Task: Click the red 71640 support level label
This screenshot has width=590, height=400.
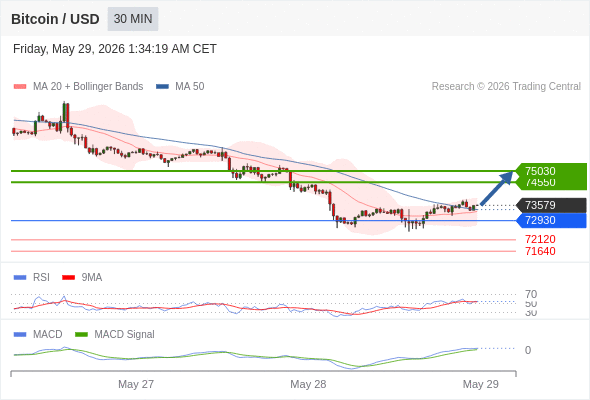Action: coord(540,251)
